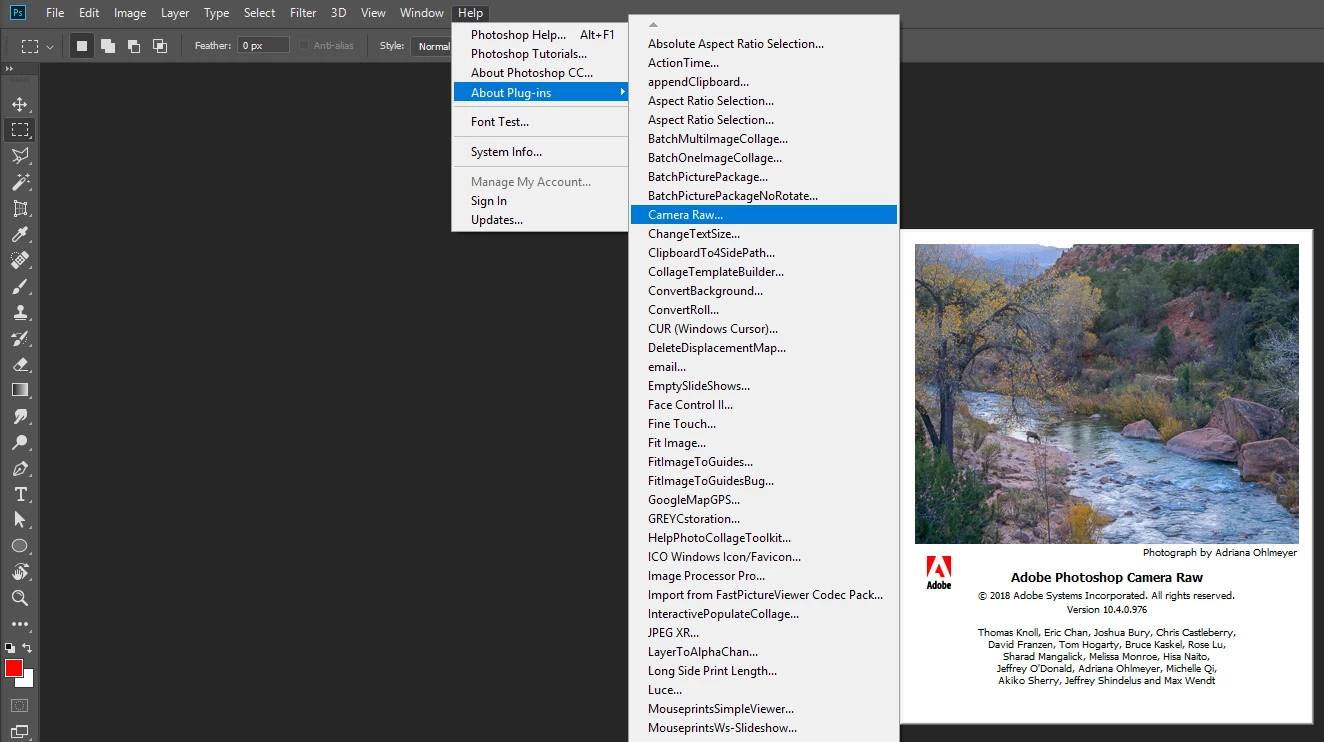Choose Sign In entry
The height and width of the screenshot is (742, 1324).
(540, 201)
